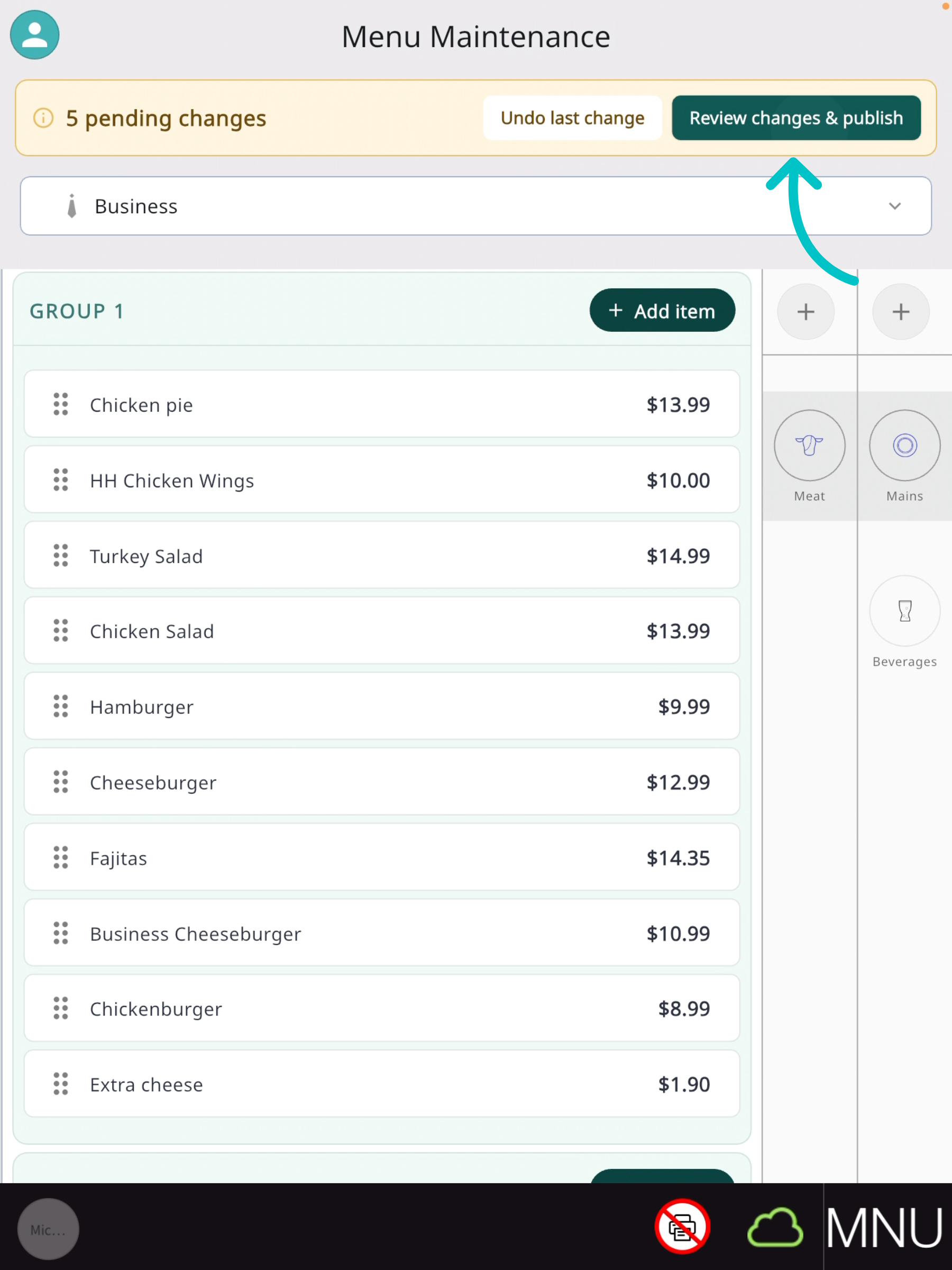Tap the green cloud sync icon
The height and width of the screenshot is (1270, 952).
click(775, 1228)
